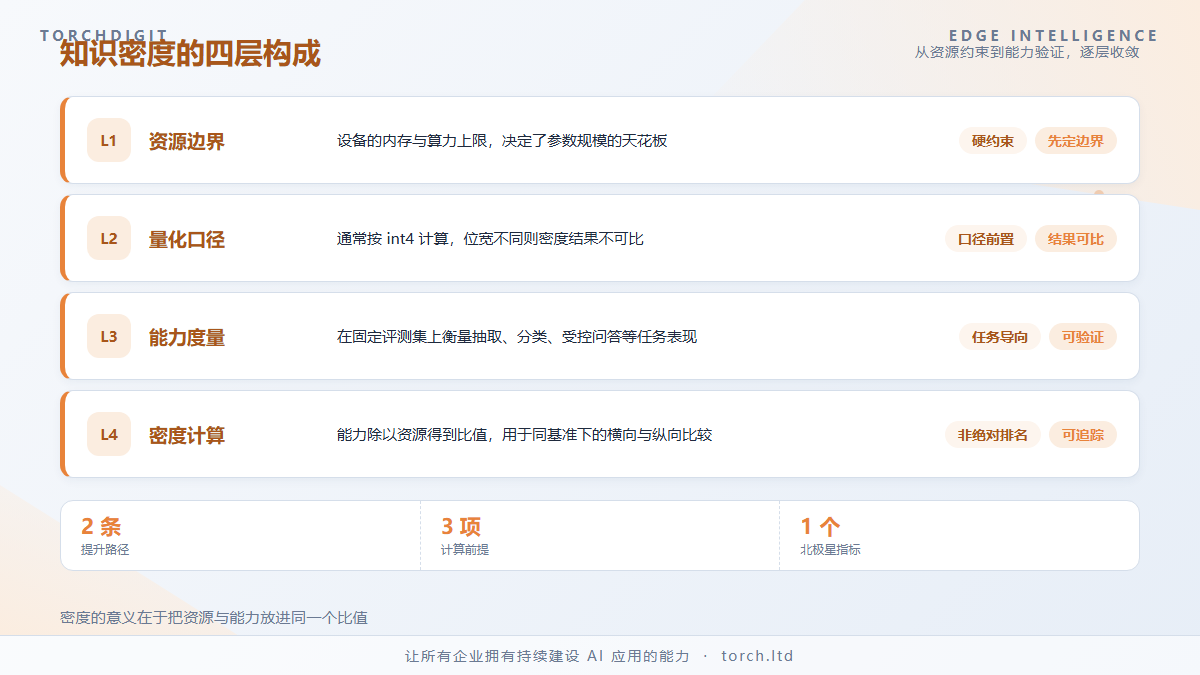Click the 量化口径 heading
The height and width of the screenshot is (675, 1200).
click(x=187, y=239)
